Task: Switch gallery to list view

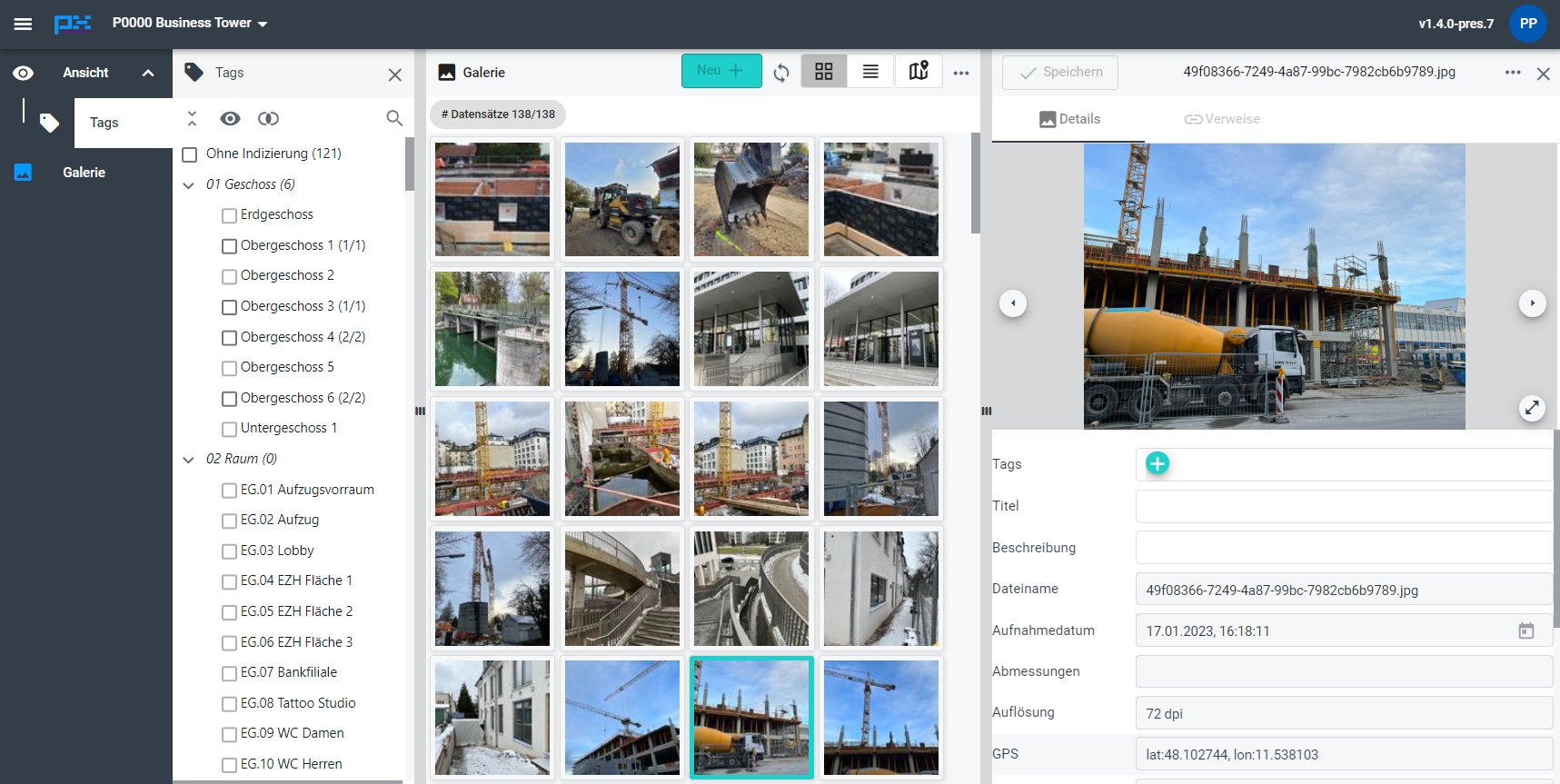Action: point(870,72)
